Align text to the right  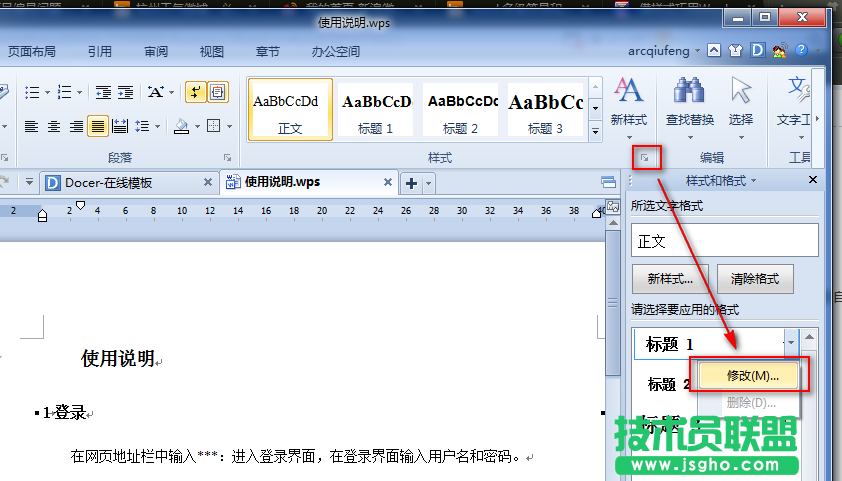coord(76,126)
